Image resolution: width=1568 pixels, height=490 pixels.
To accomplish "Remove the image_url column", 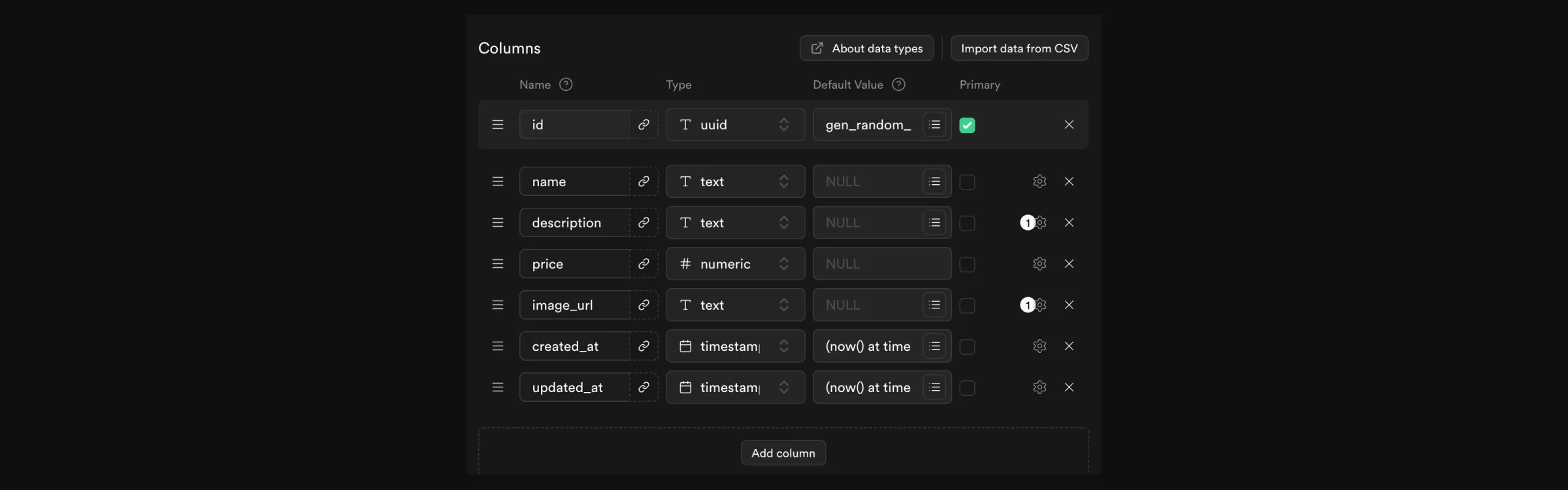I will (1069, 305).
